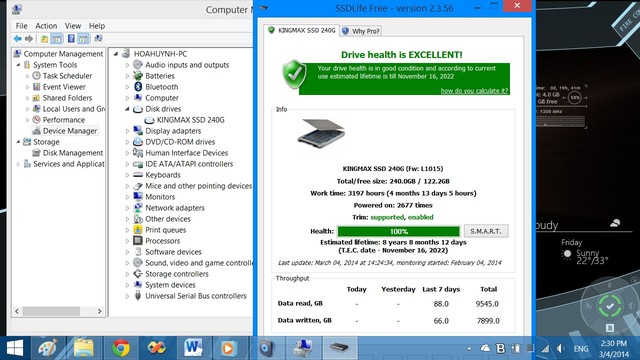The height and width of the screenshot is (360, 640).
Task: Expand the Display adapters category
Action: pyautogui.click(x=127, y=131)
